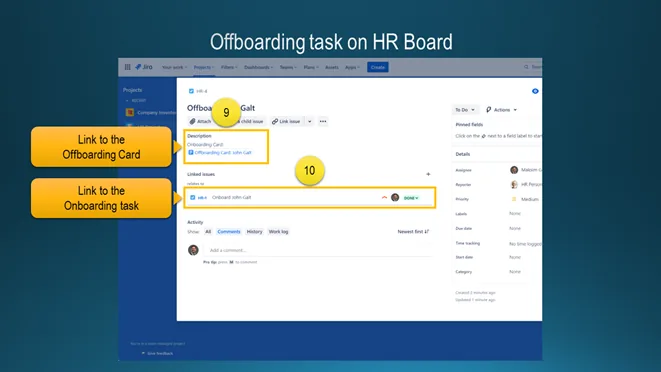Screen dimensions: 661x372
Task: Show All activity
Action: (208, 232)
